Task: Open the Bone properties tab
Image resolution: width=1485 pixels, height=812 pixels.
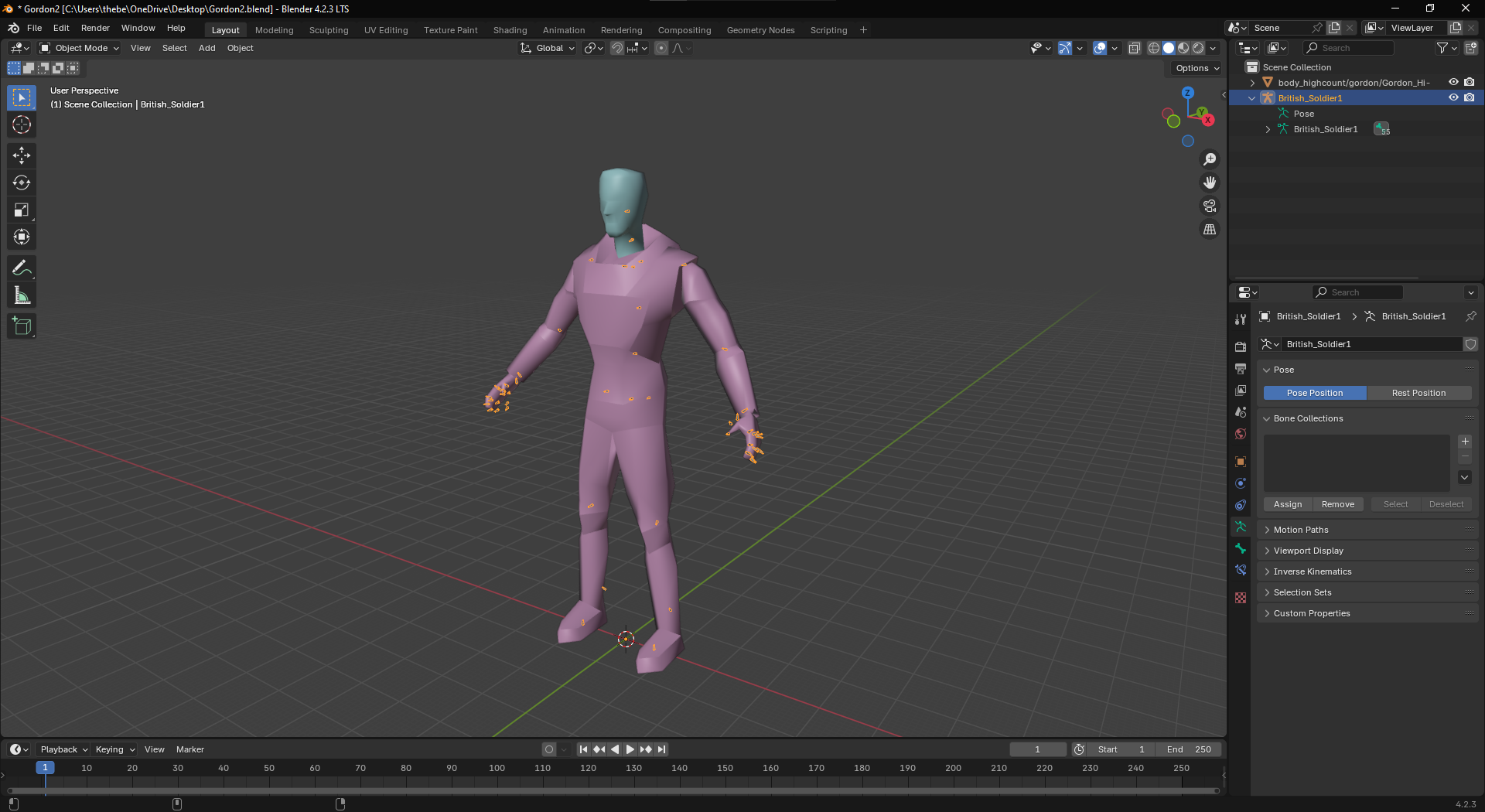Action: (1241, 548)
